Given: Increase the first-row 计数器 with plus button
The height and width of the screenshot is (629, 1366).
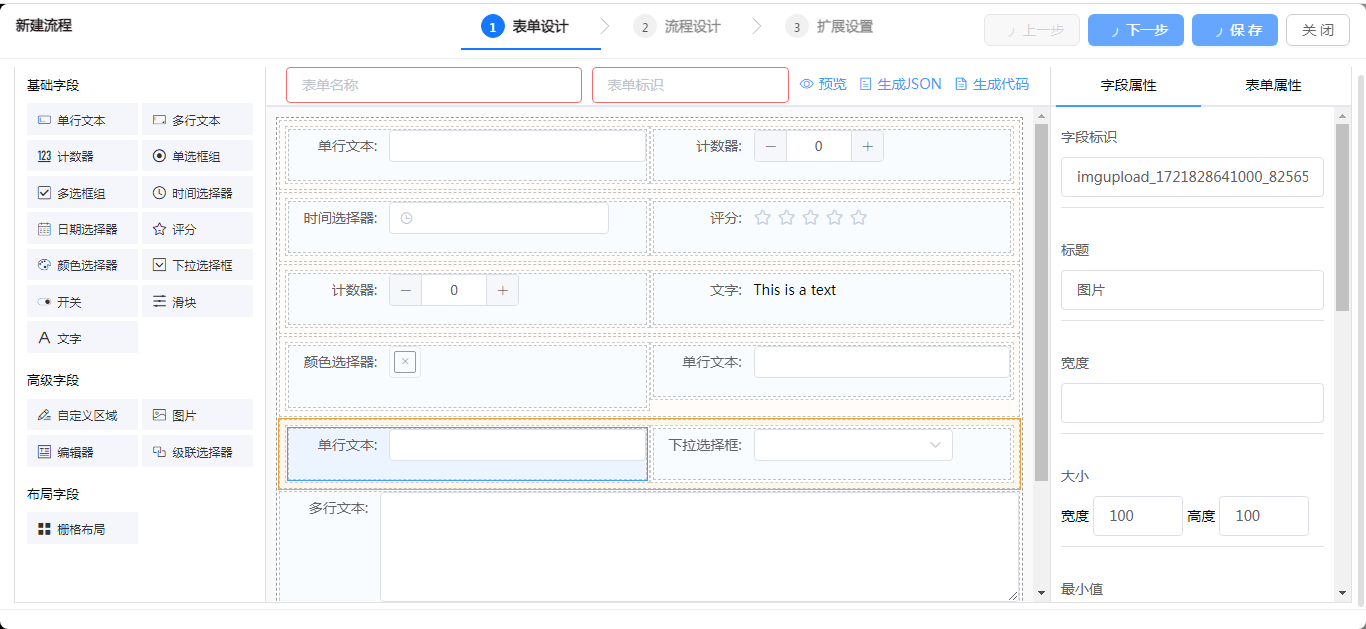Looking at the screenshot, I should [867, 146].
